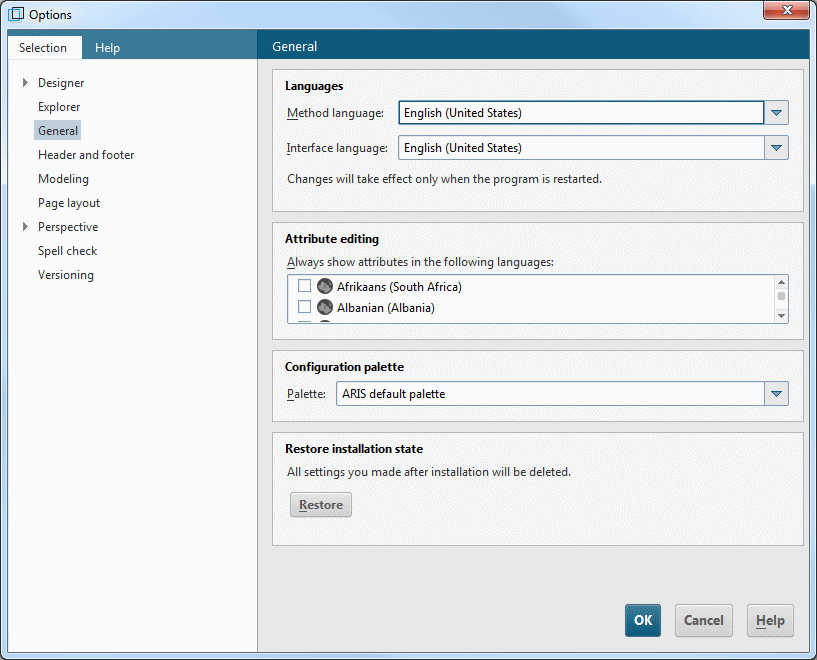Open the Palette dropdown arrow
This screenshot has height=660, width=817.
(x=776, y=394)
